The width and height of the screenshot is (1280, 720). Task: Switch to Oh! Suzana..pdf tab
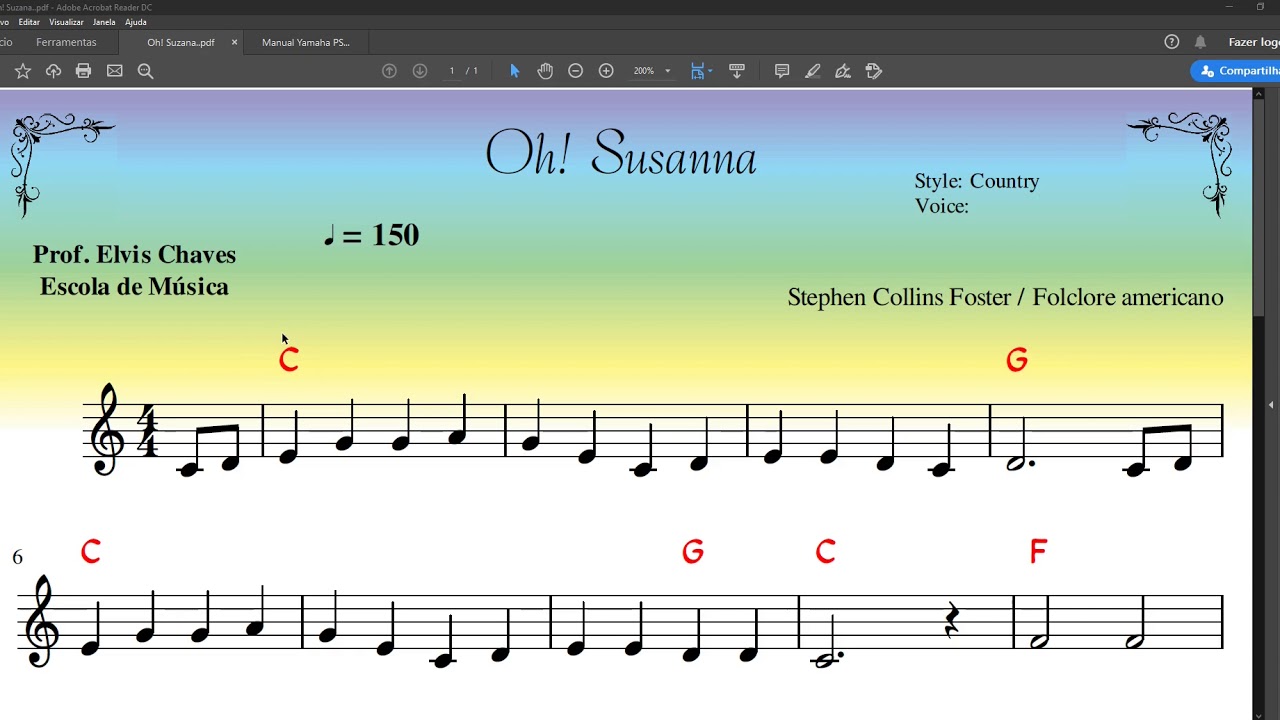click(x=181, y=42)
